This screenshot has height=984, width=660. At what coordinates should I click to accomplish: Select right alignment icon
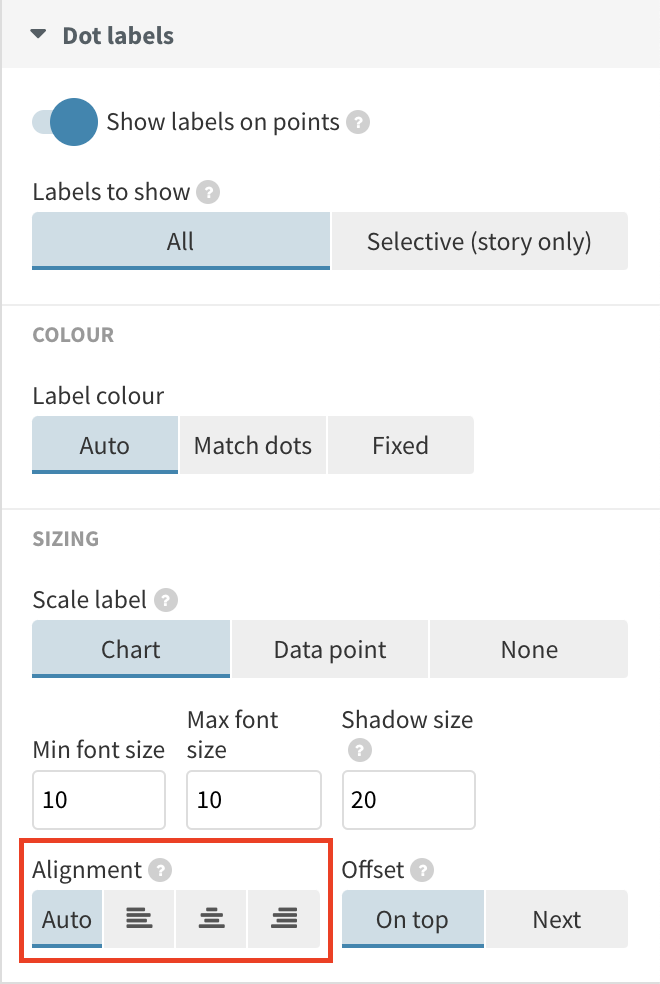point(284,919)
